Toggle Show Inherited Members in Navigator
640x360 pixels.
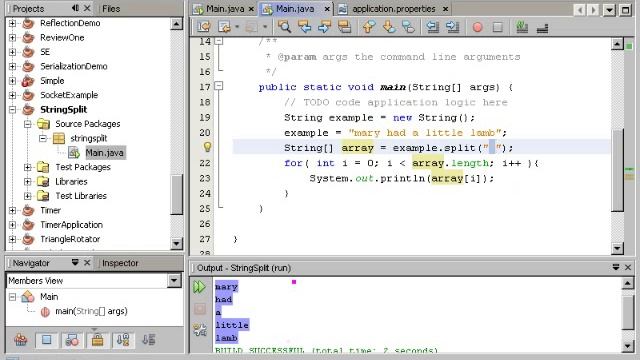point(21,340)
